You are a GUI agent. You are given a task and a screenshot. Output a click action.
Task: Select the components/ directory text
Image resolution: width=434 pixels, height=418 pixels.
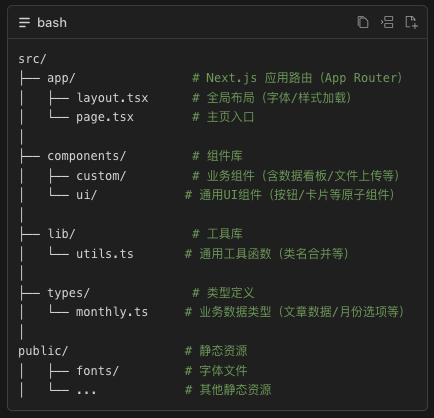coord(87,156)
